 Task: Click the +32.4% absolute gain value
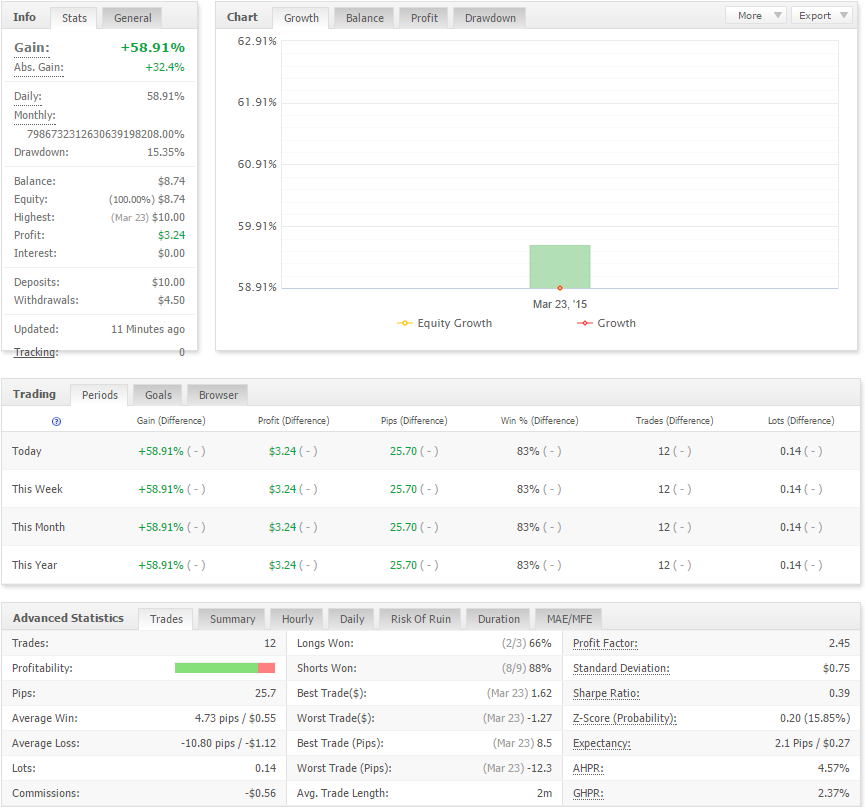click(x=165, y=67)
